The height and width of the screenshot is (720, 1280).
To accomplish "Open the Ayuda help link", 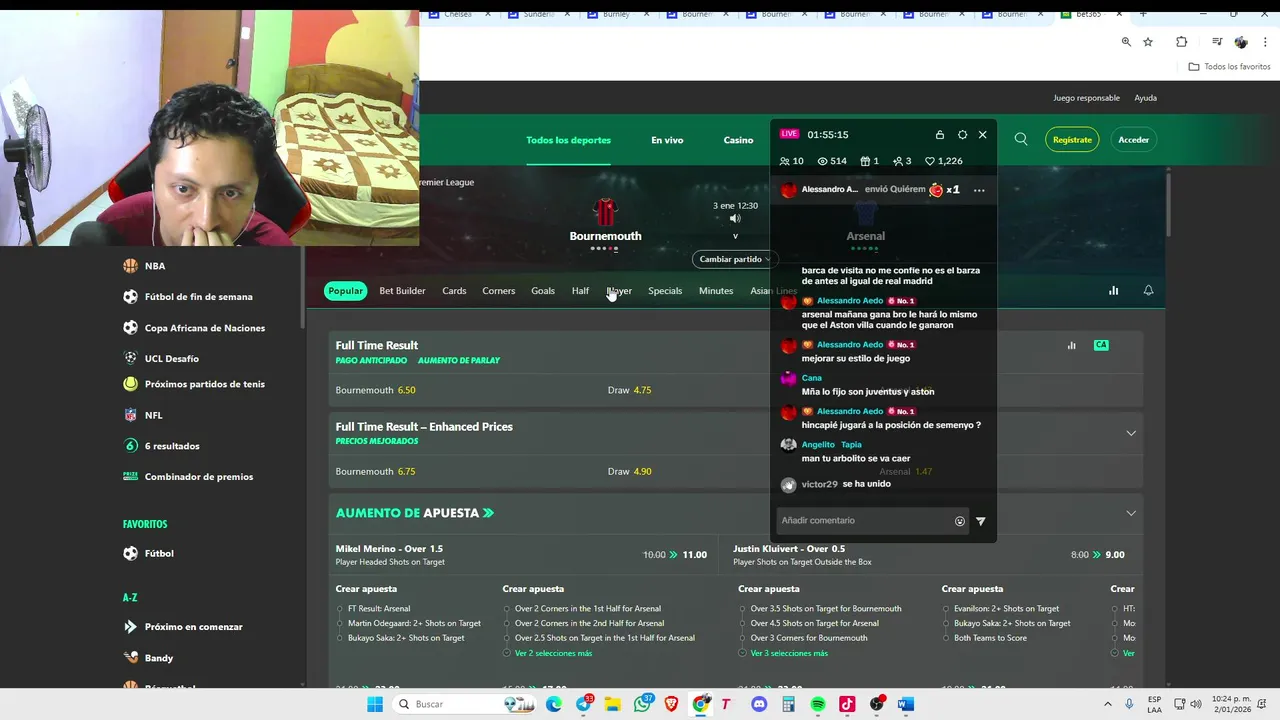I will pos(1145,98).
